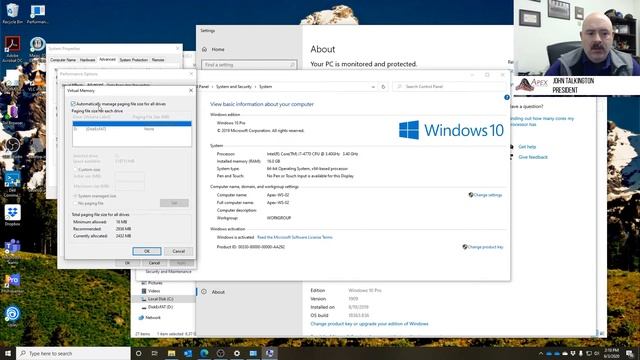Select Local Disk (C:) in File Explorer tree
The image size is (640, 360).
point(160,299)
